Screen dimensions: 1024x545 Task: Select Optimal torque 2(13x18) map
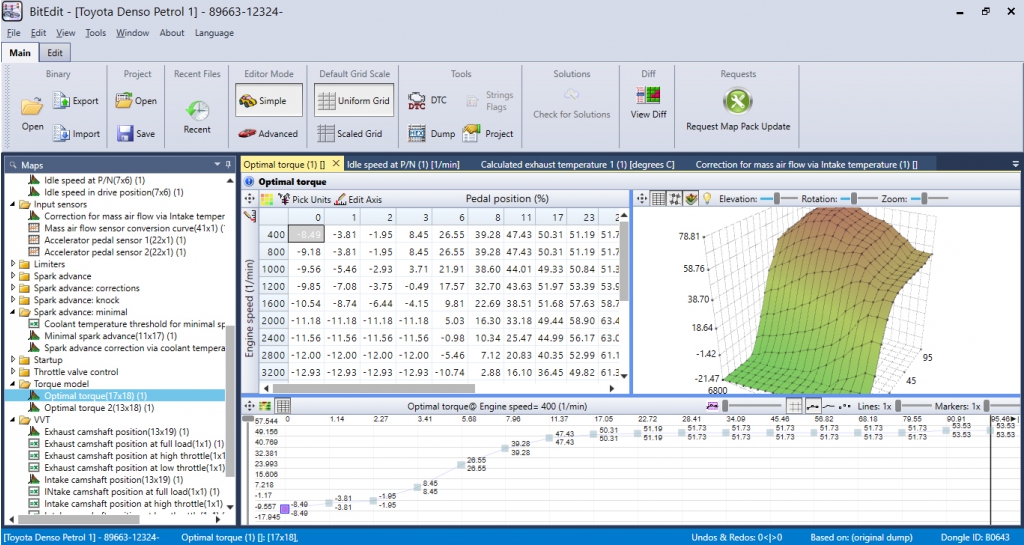pyautogui.click(x=99, y=407)
